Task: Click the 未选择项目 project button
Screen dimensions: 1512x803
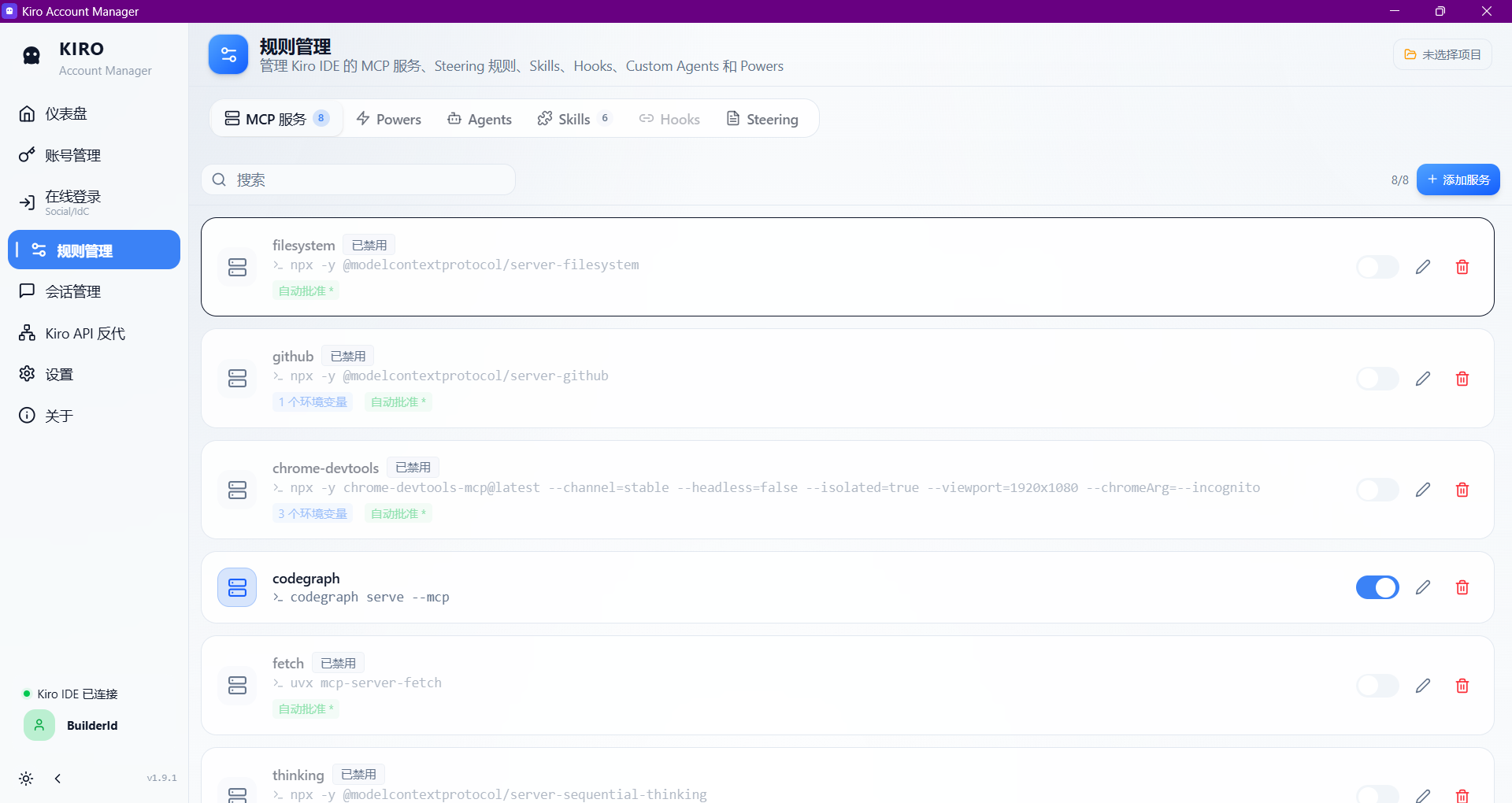Action: [x=1443, y=54]
